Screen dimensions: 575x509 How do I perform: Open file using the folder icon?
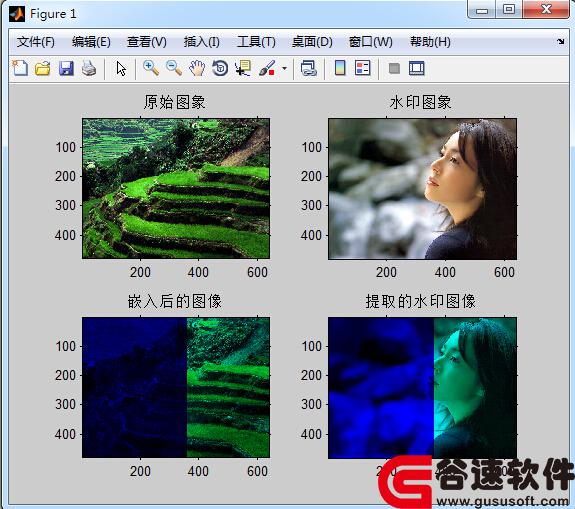pos(43,69)
